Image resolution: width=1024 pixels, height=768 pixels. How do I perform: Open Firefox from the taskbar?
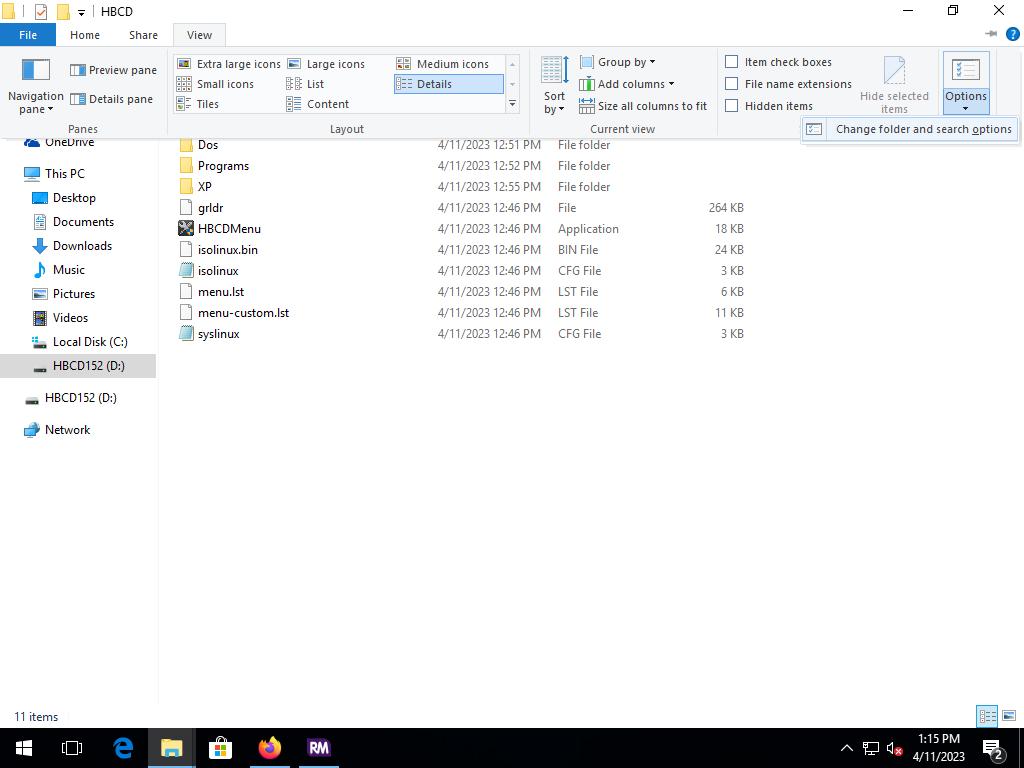click(269, 748)
